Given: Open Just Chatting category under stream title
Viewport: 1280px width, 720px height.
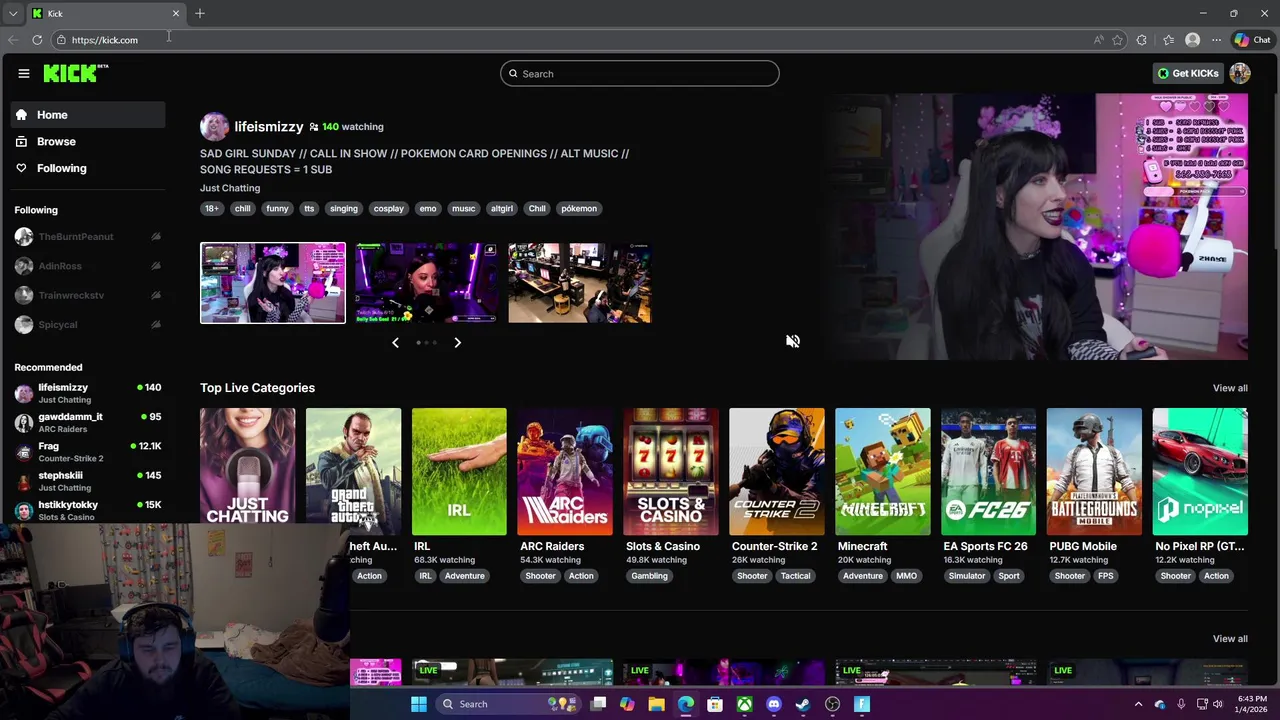Looking at the screenshot, I should 230,188.
